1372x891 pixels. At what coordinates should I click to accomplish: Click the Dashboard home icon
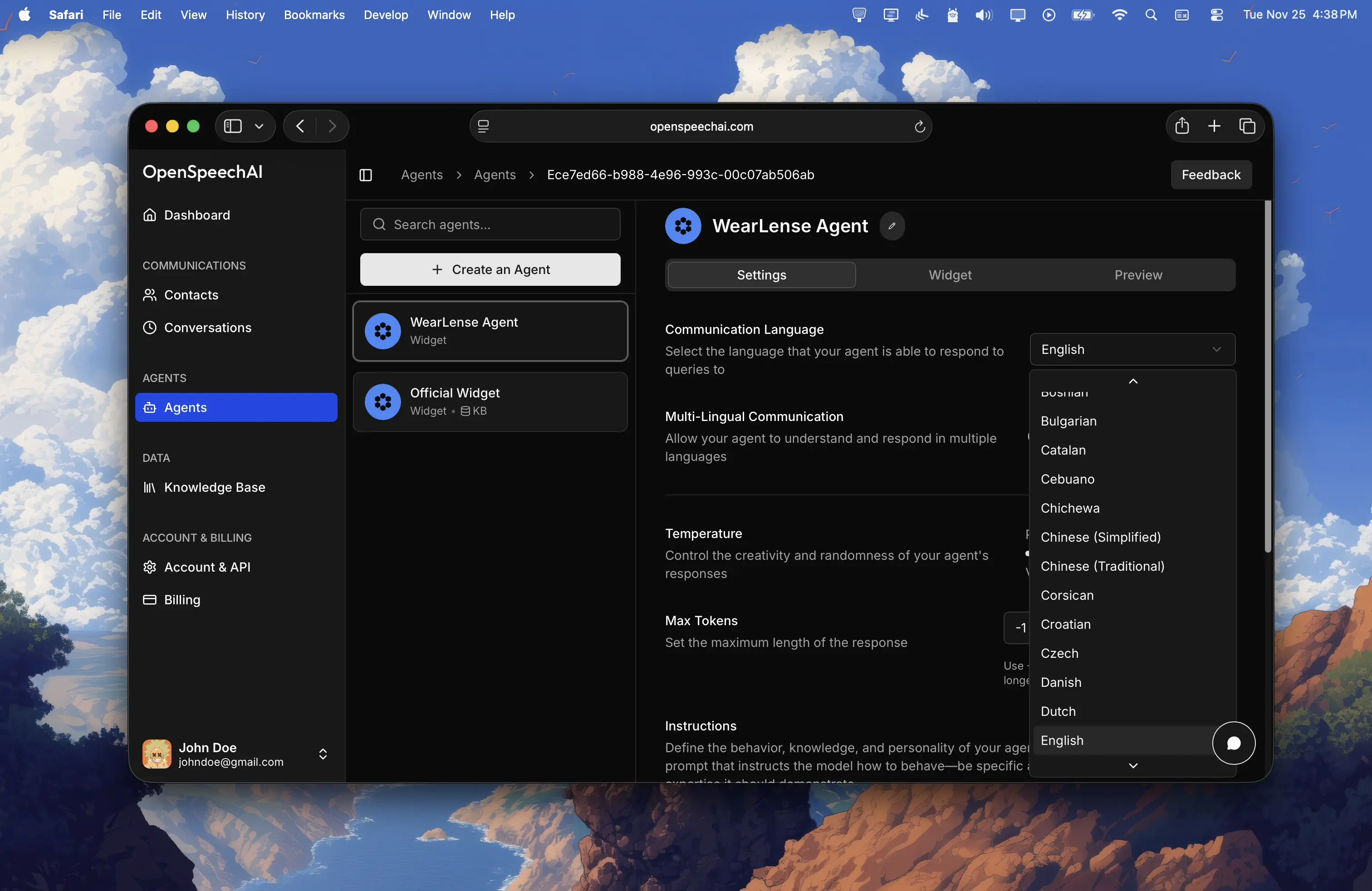[150, 215]
